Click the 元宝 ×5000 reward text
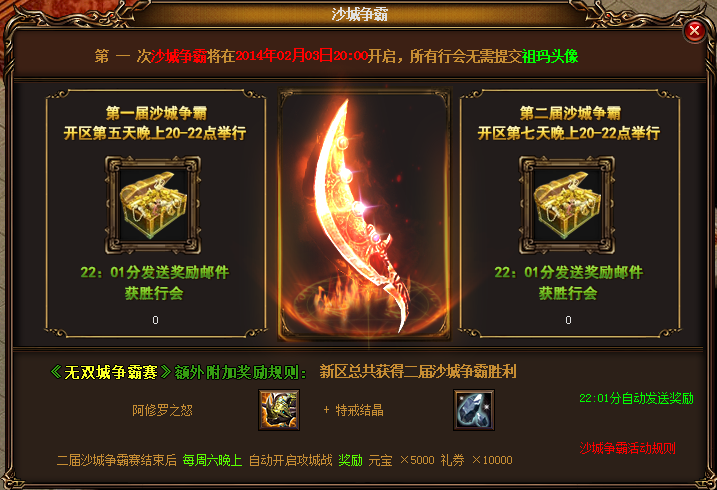717x490 pixels. click(x=401, y=460)
